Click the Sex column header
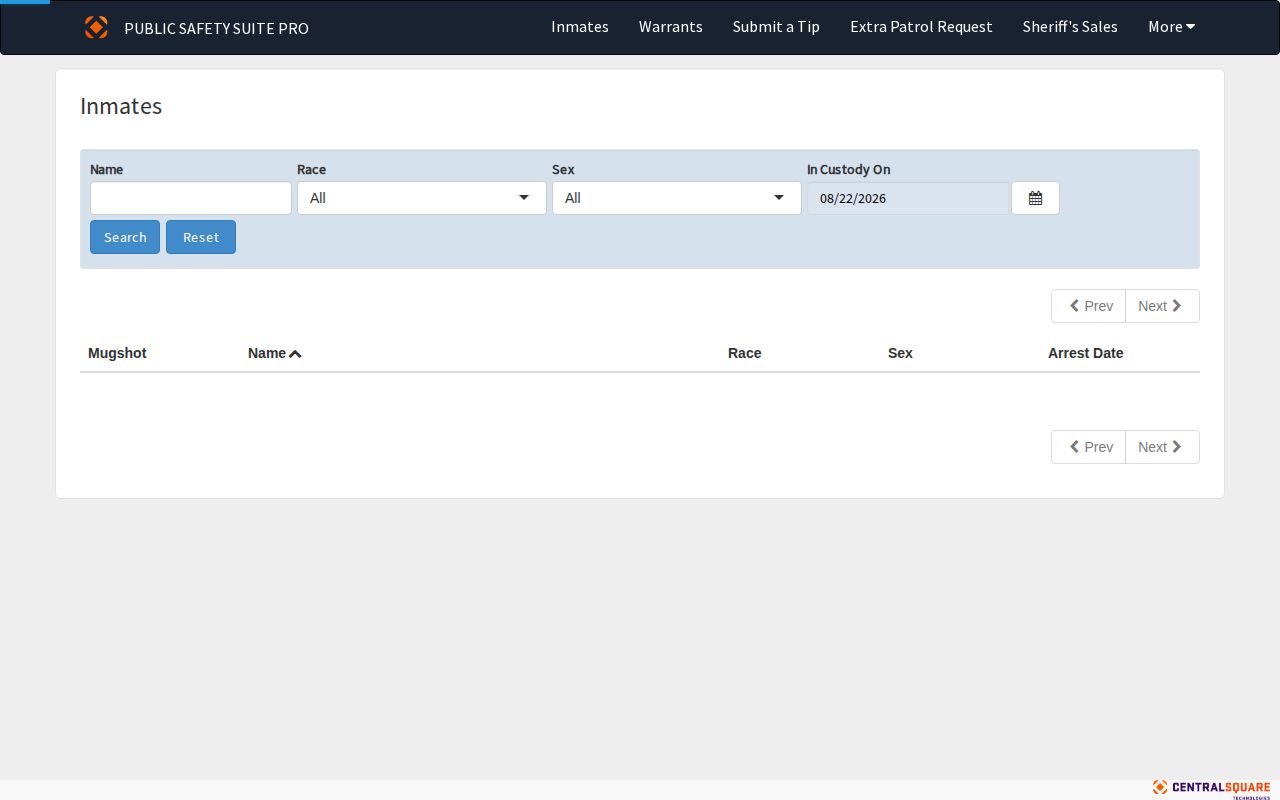Image resolution: width=1280 pixels, height=800 pixels. point(900,353)
